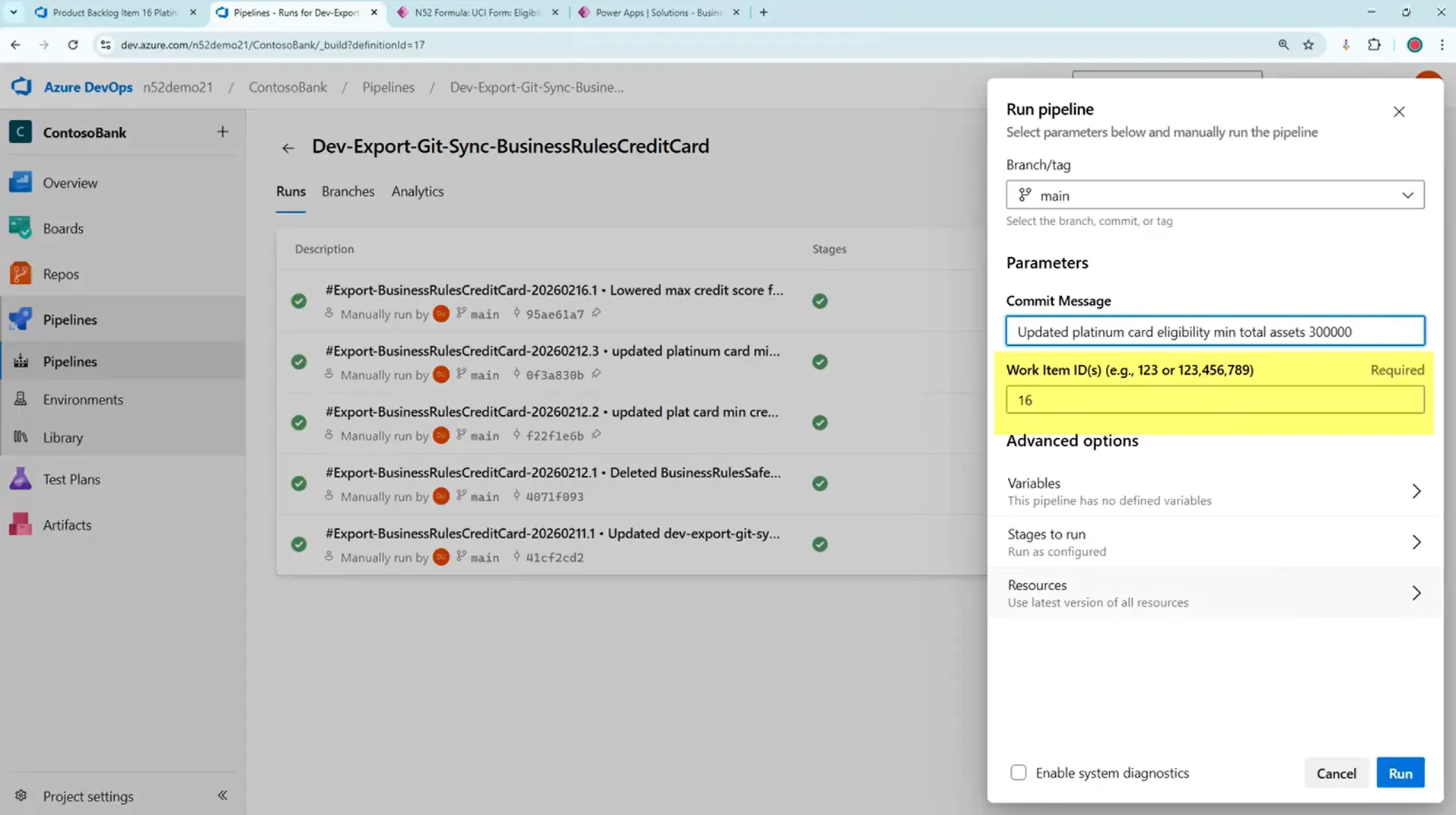Click the plus icon next to ContosoBank
1456x815 pixels.
click(222, 132)
